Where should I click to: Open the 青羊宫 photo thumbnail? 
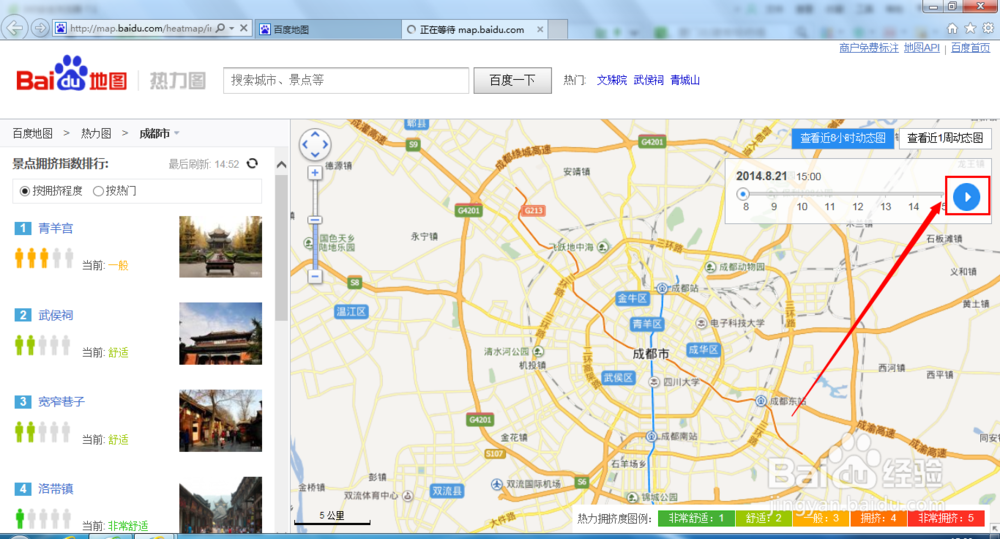click(221, 246)
